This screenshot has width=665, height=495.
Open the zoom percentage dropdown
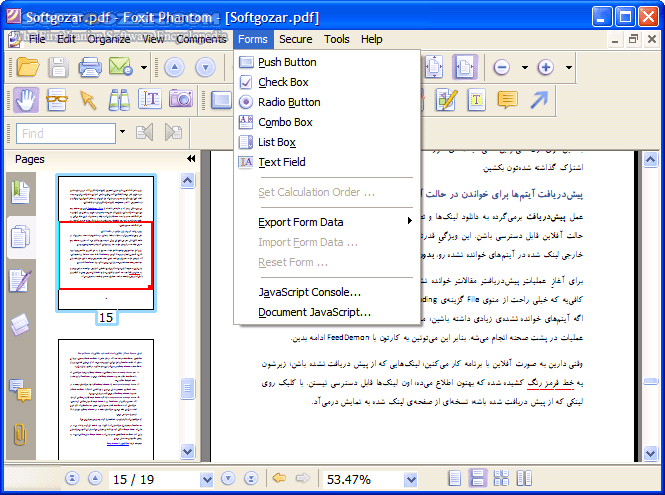pyautogui.click(x=411, y=480)
